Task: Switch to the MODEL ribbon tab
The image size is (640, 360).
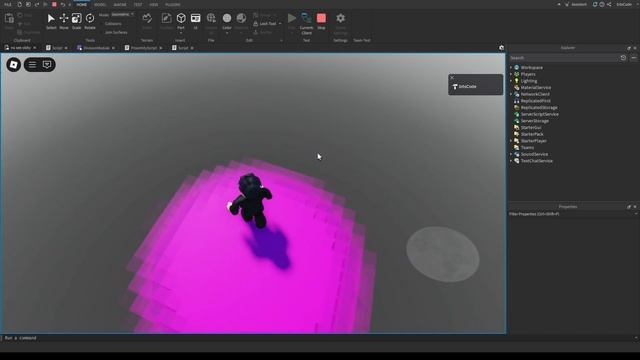Action: pyautogui.click(x=100, y=4)
